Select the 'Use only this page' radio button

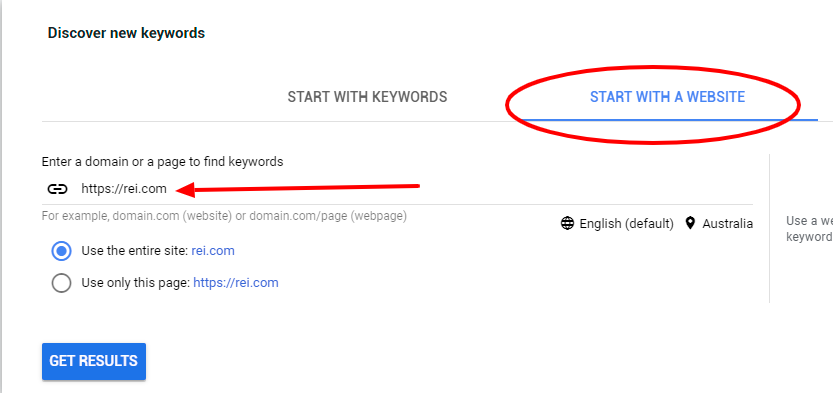click(x=62, y=283)
